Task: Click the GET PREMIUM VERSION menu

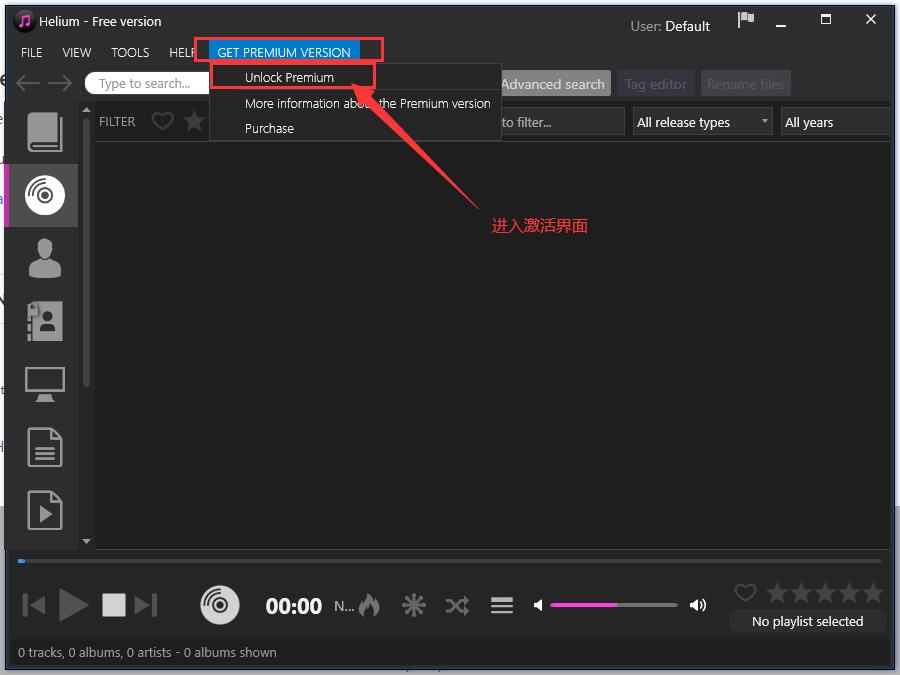Action: pos(284,52)
